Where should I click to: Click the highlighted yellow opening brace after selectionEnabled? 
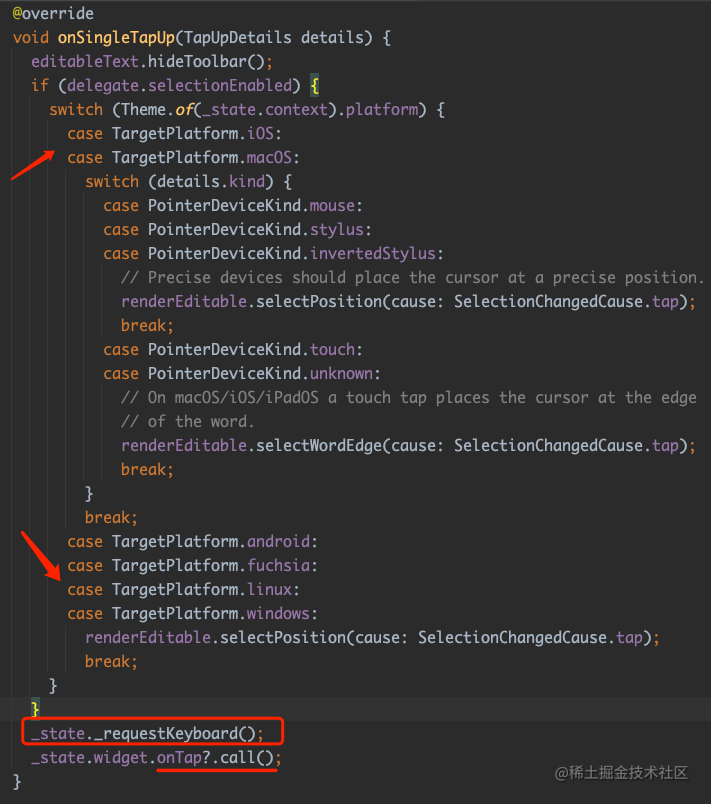(315, 86)
